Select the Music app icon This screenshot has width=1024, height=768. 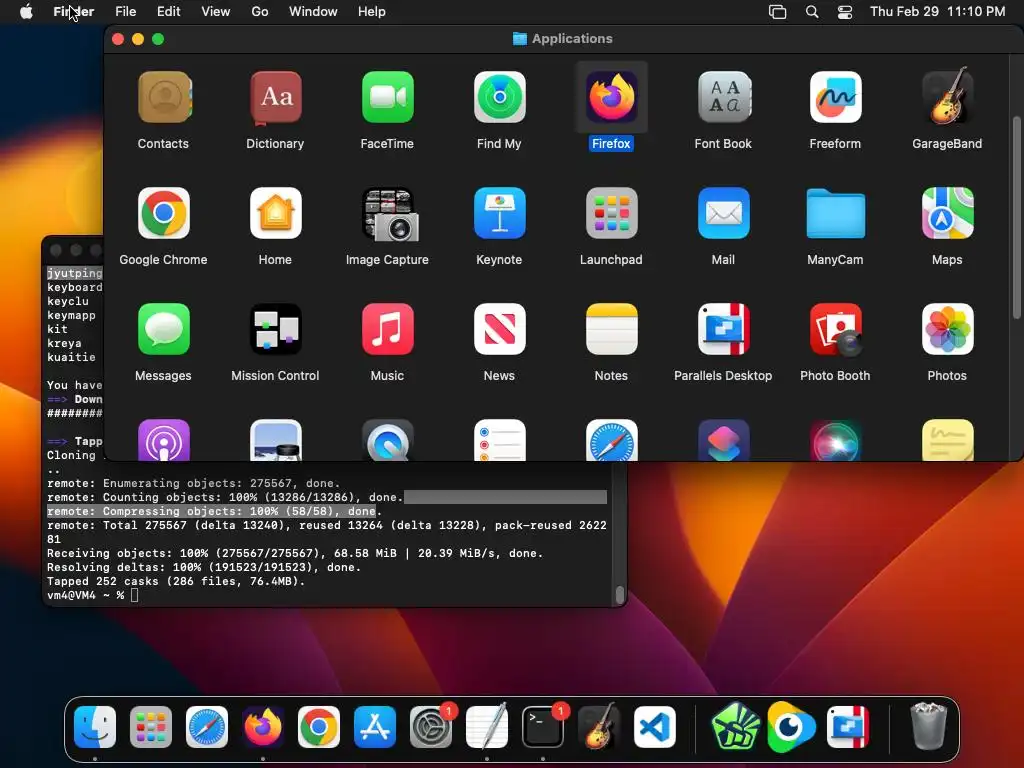387,329
